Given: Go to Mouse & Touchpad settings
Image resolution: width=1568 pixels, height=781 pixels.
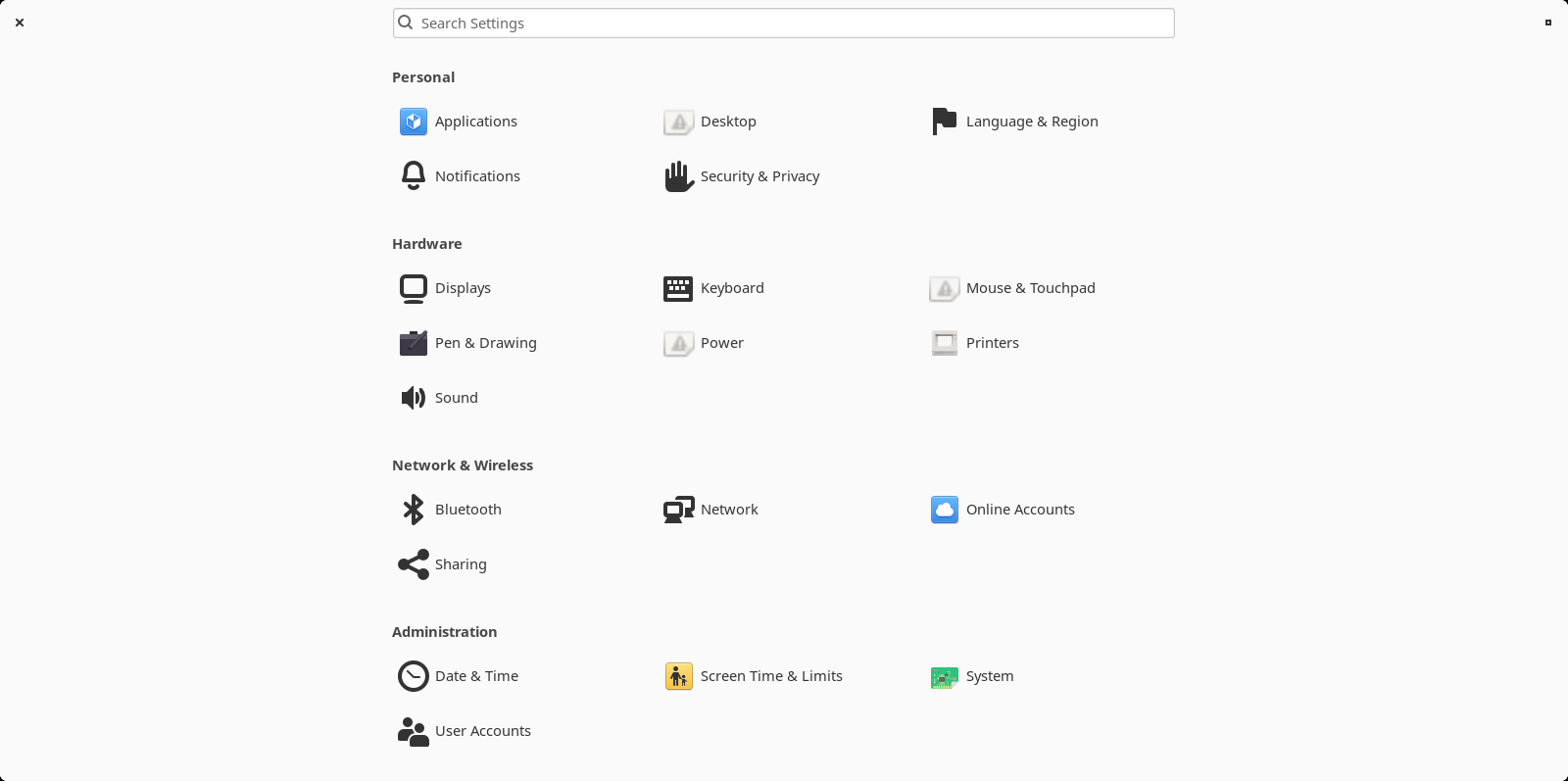Looking at the screenshot, I should (1030, 288).
